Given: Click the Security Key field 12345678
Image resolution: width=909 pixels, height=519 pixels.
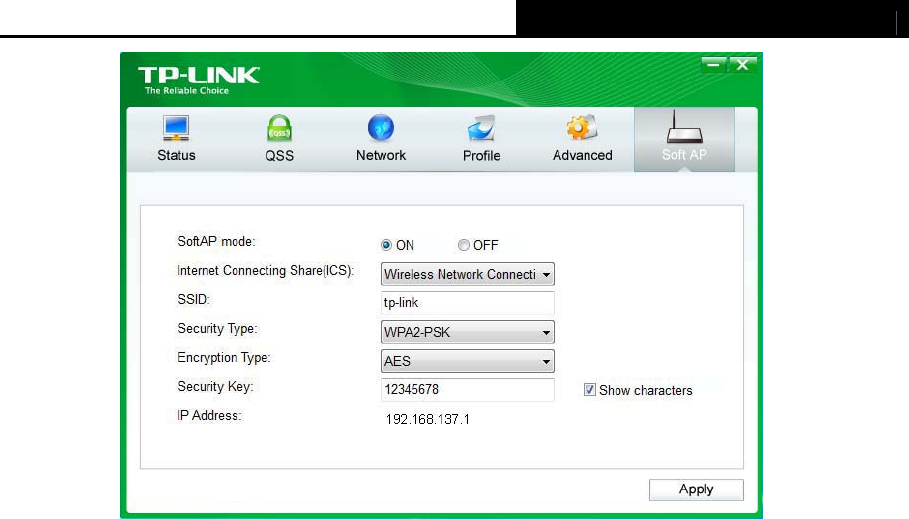Looking at the screenshot, I should (467, 390).
